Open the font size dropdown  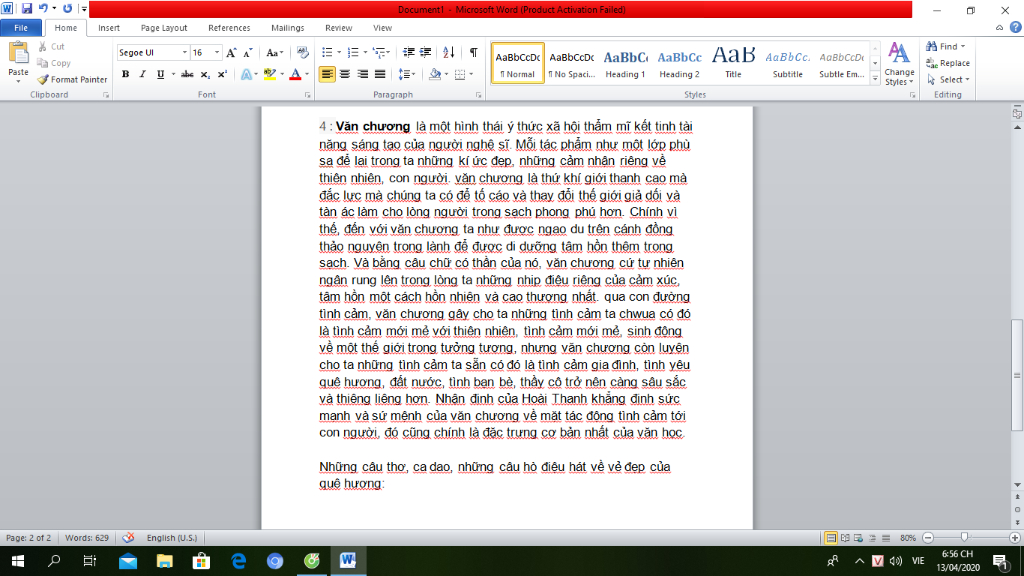click(217, 53)
